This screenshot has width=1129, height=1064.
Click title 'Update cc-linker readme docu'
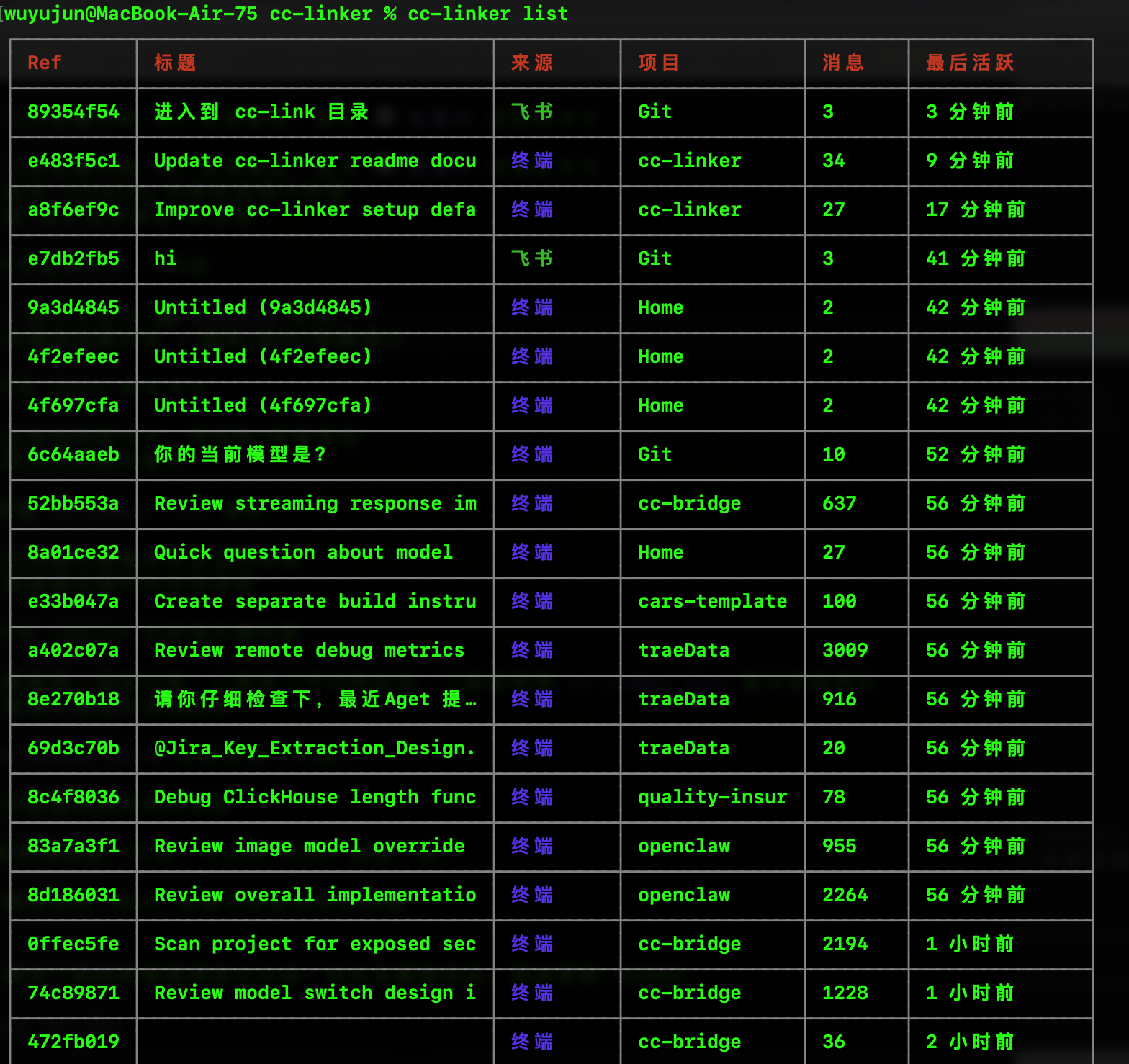pos(315,161)
